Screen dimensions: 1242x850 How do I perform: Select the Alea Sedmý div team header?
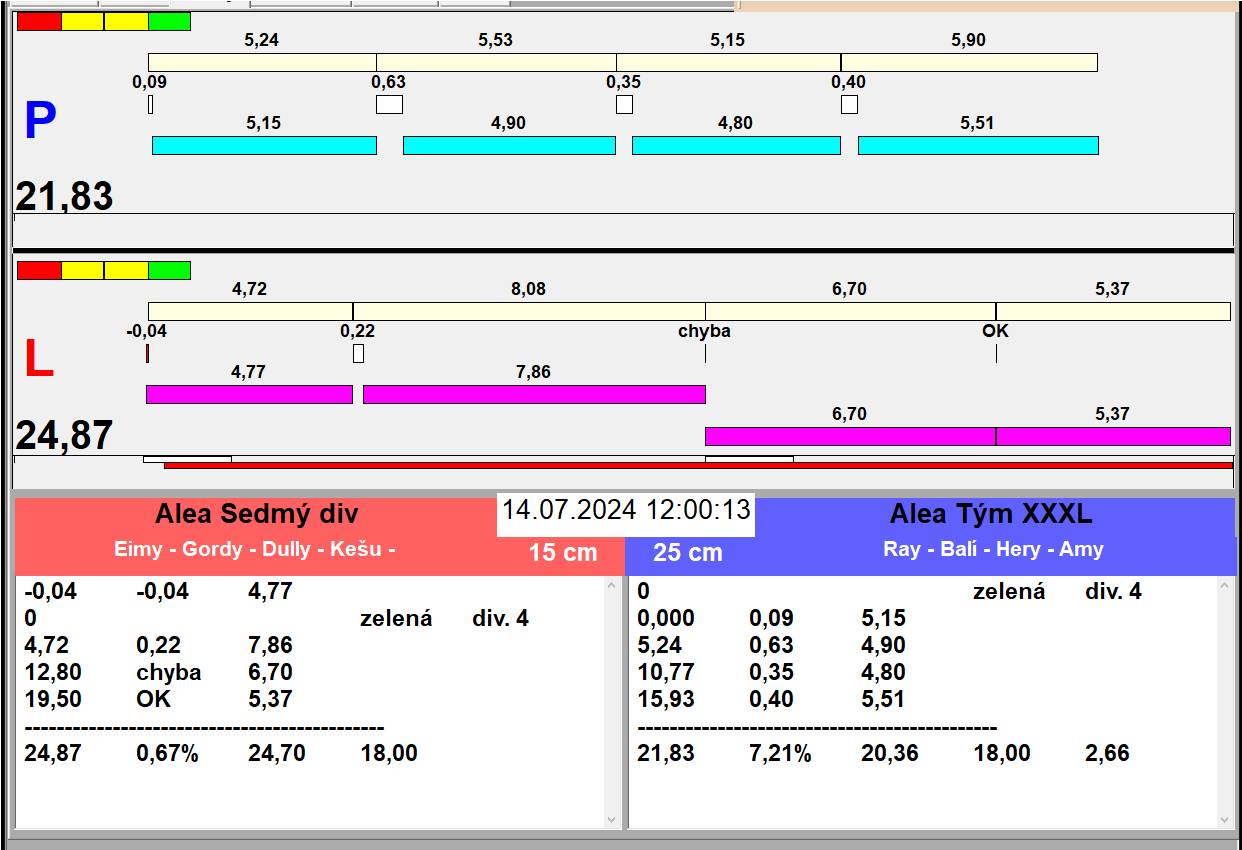(256, 515)
